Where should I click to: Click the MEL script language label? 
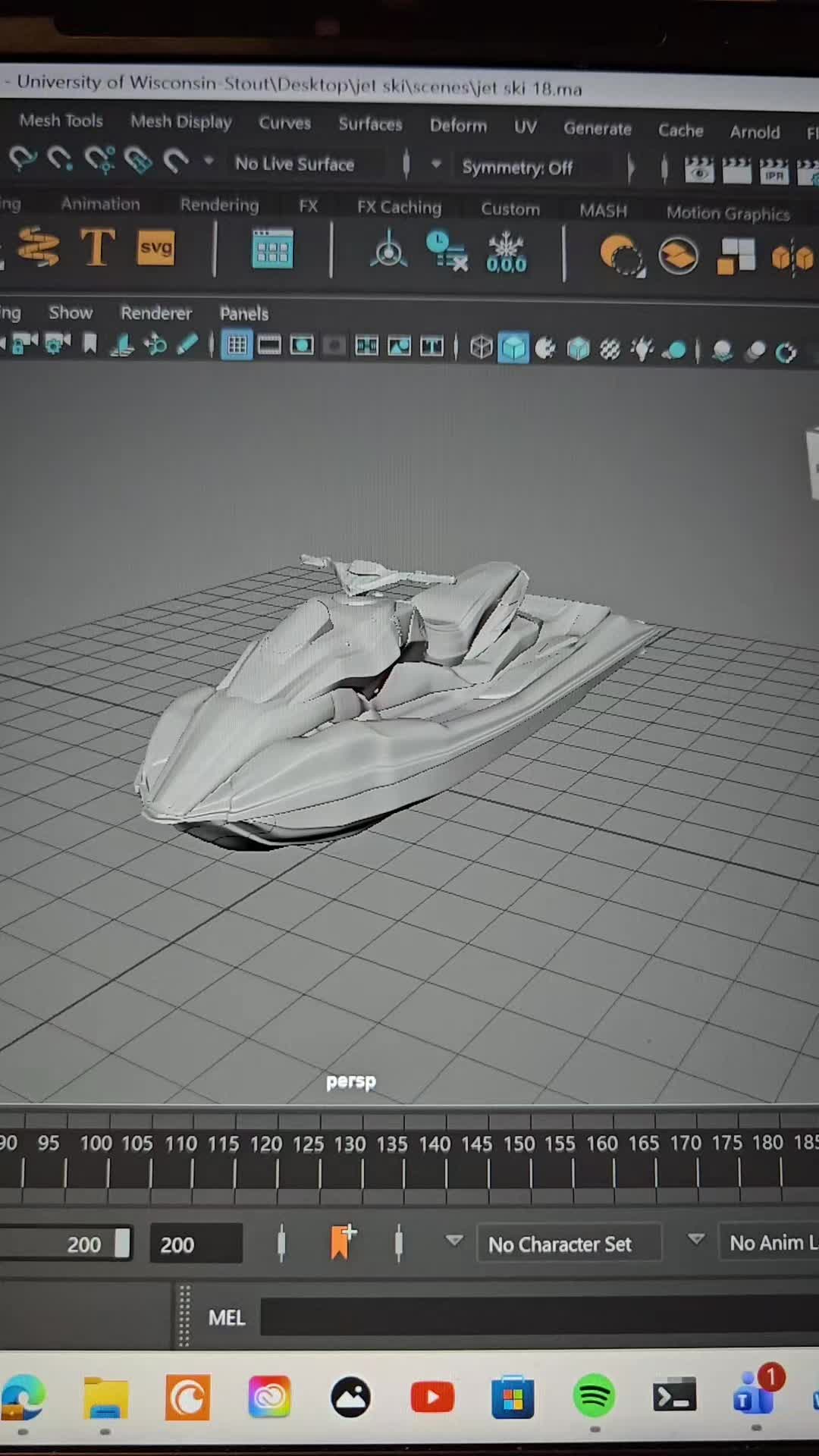pyautogui.click(x=227, y=1318)
